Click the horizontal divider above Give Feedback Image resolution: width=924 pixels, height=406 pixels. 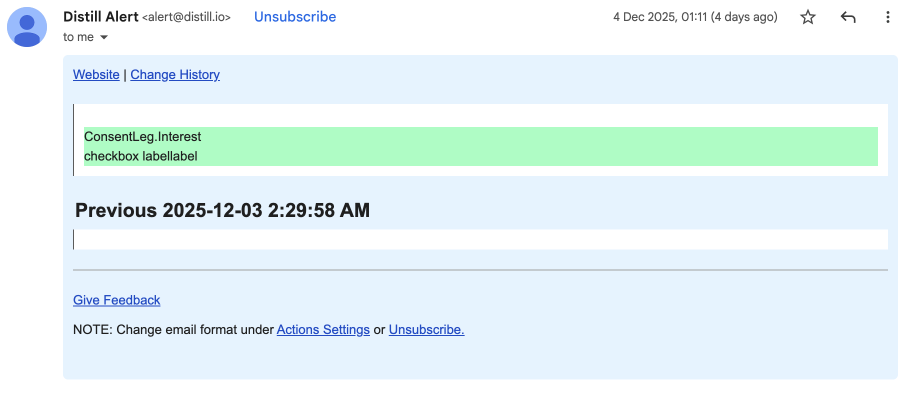coord(480,270)
